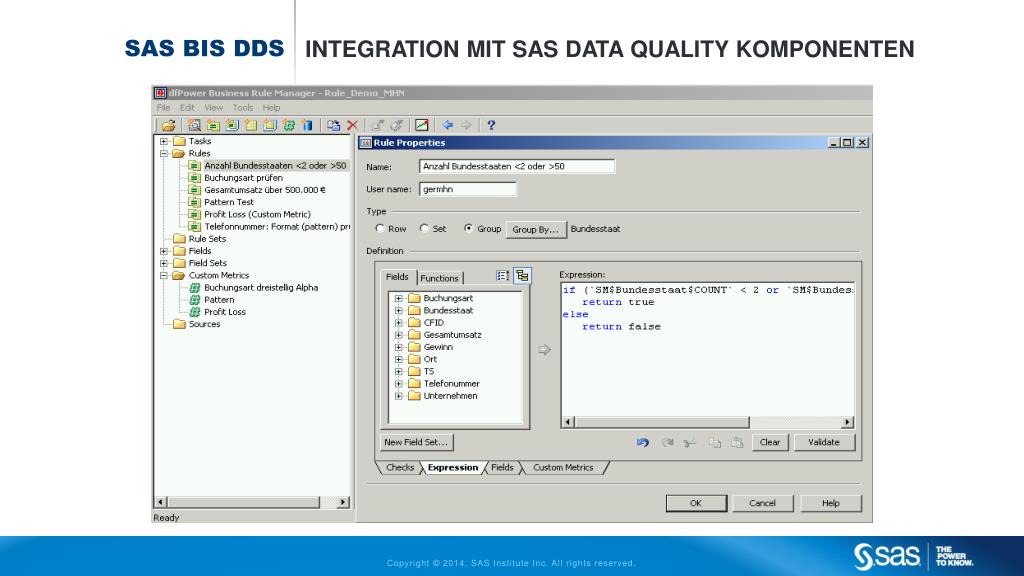
Task: Click the red X delete toolbar icon
Action: (353, 125)
